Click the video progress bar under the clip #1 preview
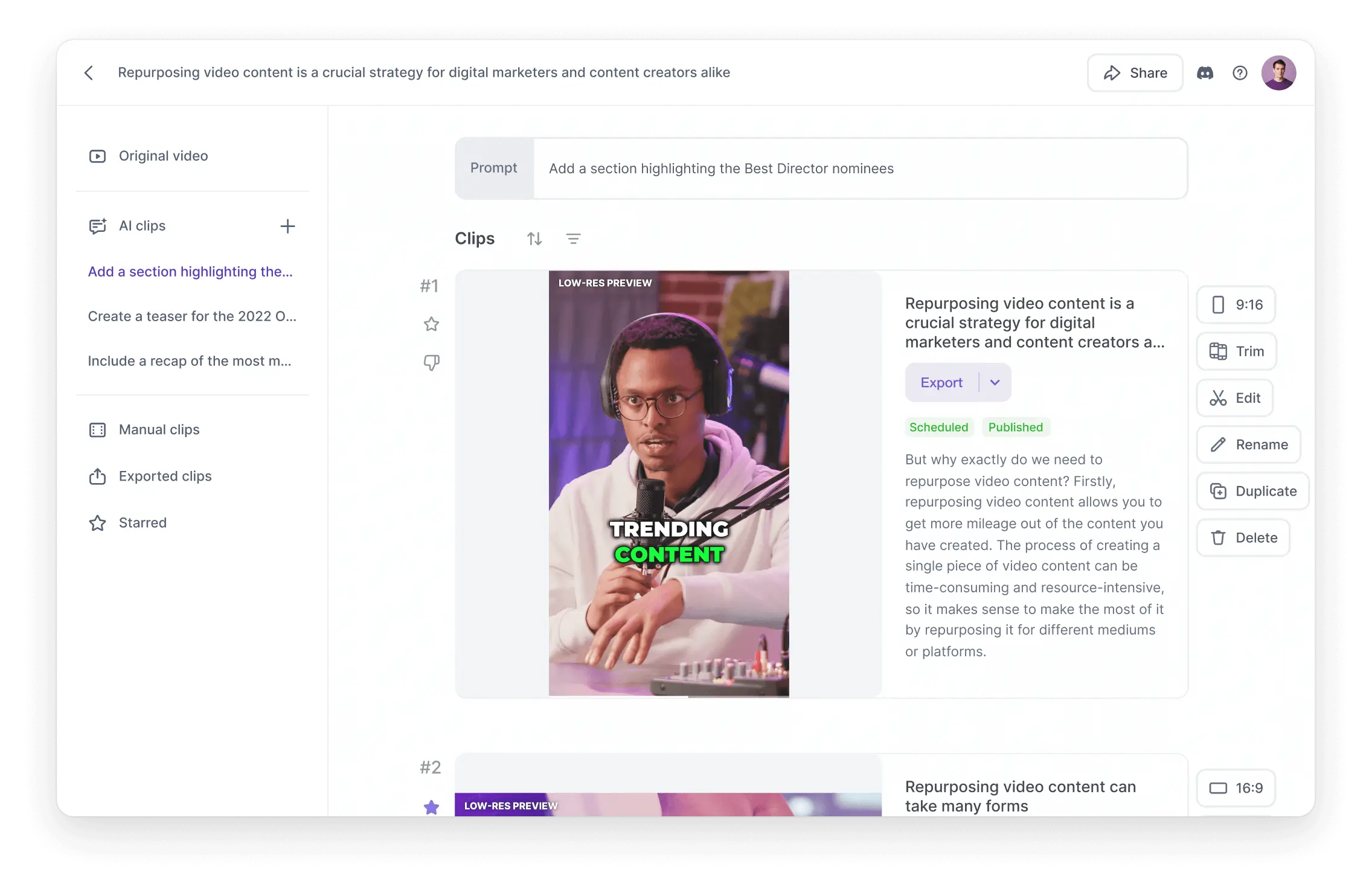Viewport: 1372px width, 890px height. [668, 697]
